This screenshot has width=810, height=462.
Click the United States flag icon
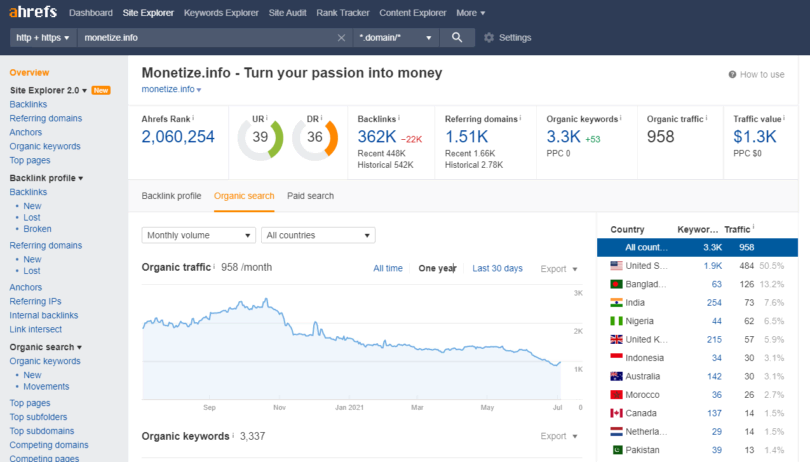[616, 266]
